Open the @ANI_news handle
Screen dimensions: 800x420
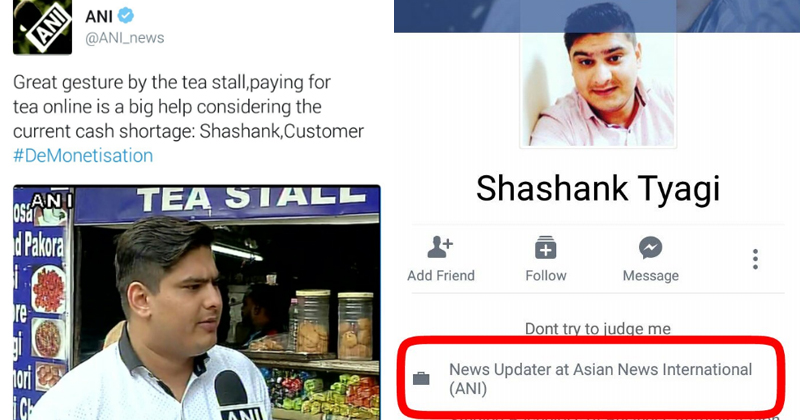(x=124, y=38)
